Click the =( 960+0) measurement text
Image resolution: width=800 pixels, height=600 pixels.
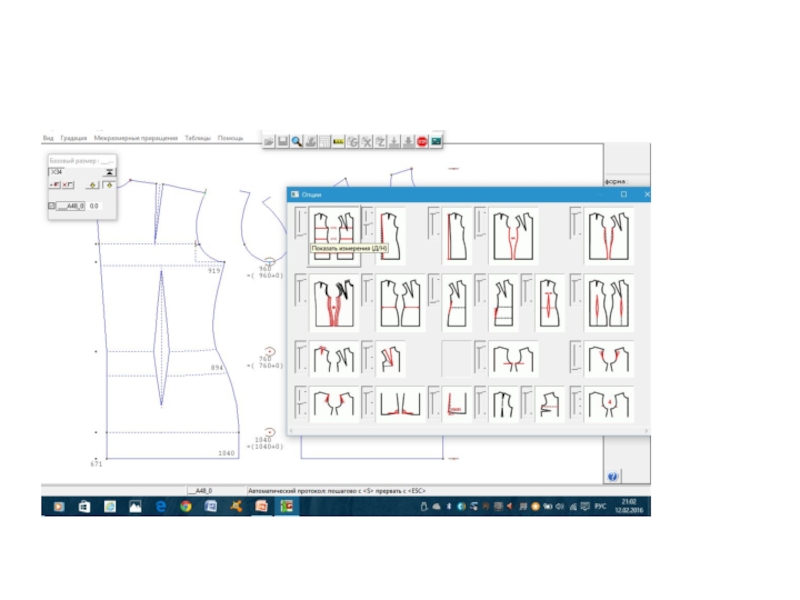pyautogui.click(x=265, y=276)
